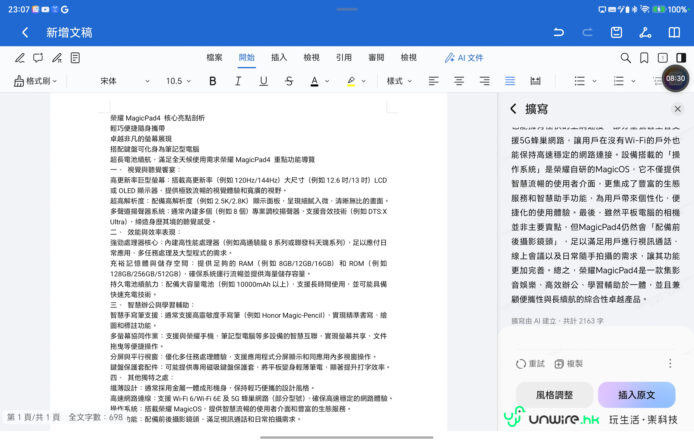Go back from 擴寫 panel
This screenshot has height=444, width=694.
(513, 109)
